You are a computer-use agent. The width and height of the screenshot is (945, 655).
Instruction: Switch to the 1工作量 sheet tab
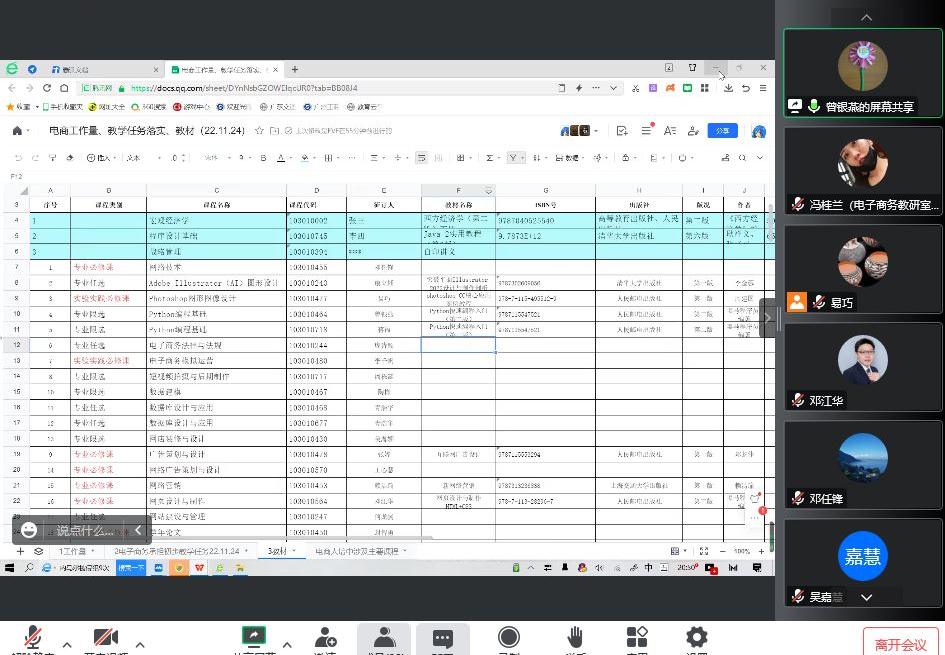click(73, 551)
